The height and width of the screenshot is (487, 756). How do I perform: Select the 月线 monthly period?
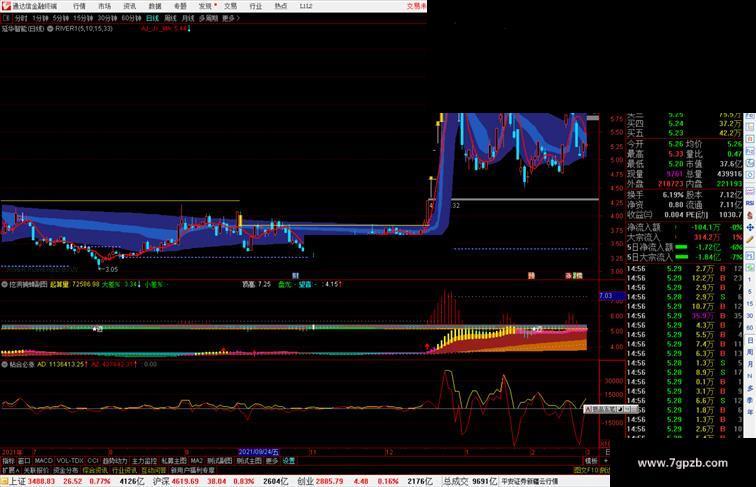point(188,18)
